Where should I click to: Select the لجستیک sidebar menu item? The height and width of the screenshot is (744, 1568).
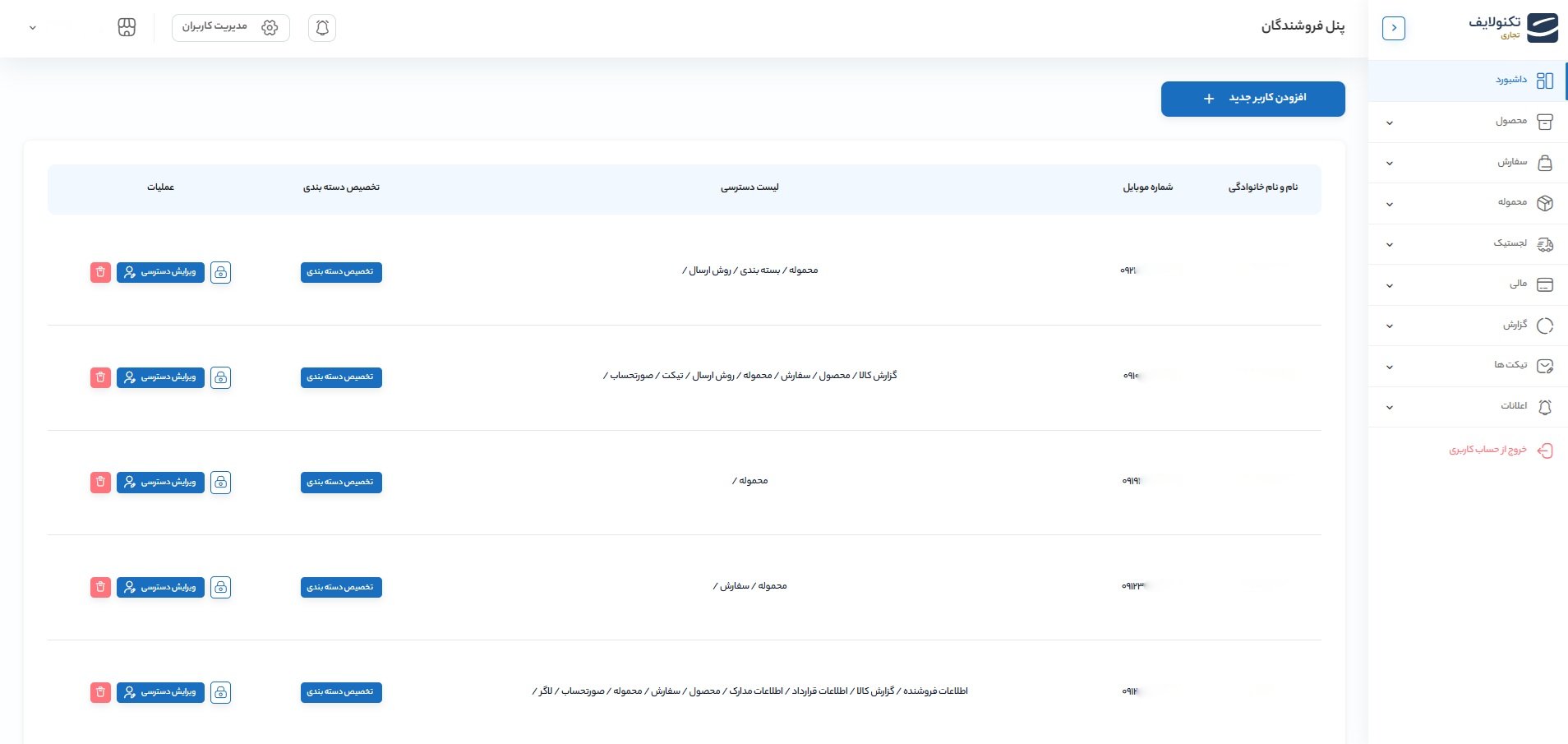tap(1510, 243)
